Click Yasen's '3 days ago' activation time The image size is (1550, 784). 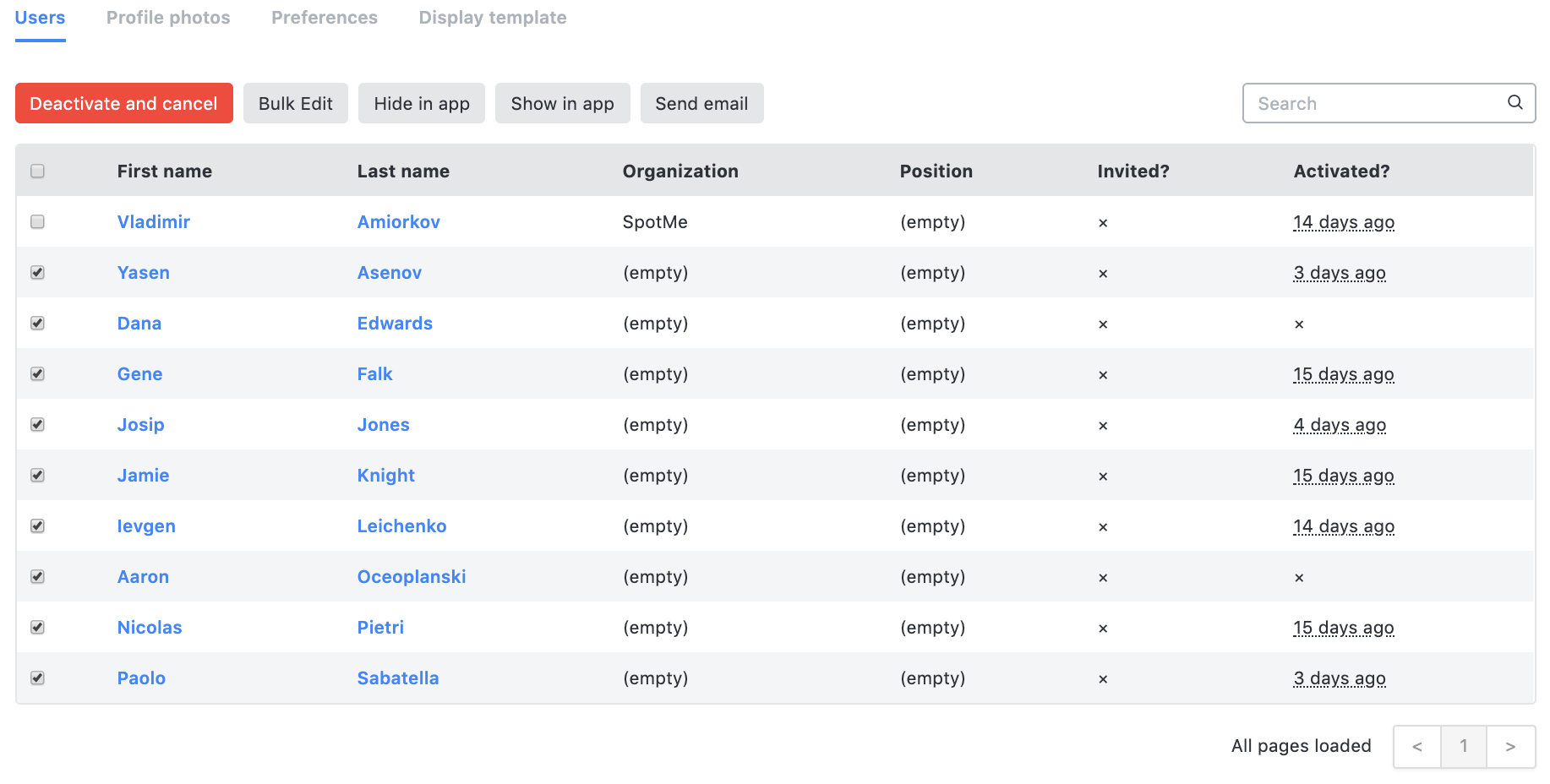1340,273
